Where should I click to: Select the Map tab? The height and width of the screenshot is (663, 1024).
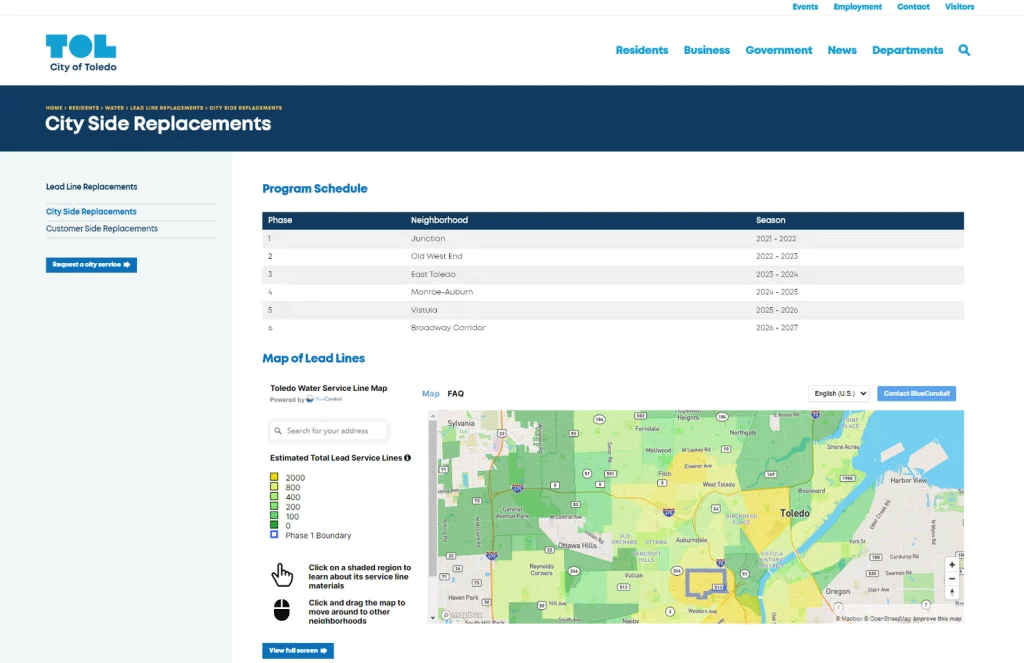(430, 394)
